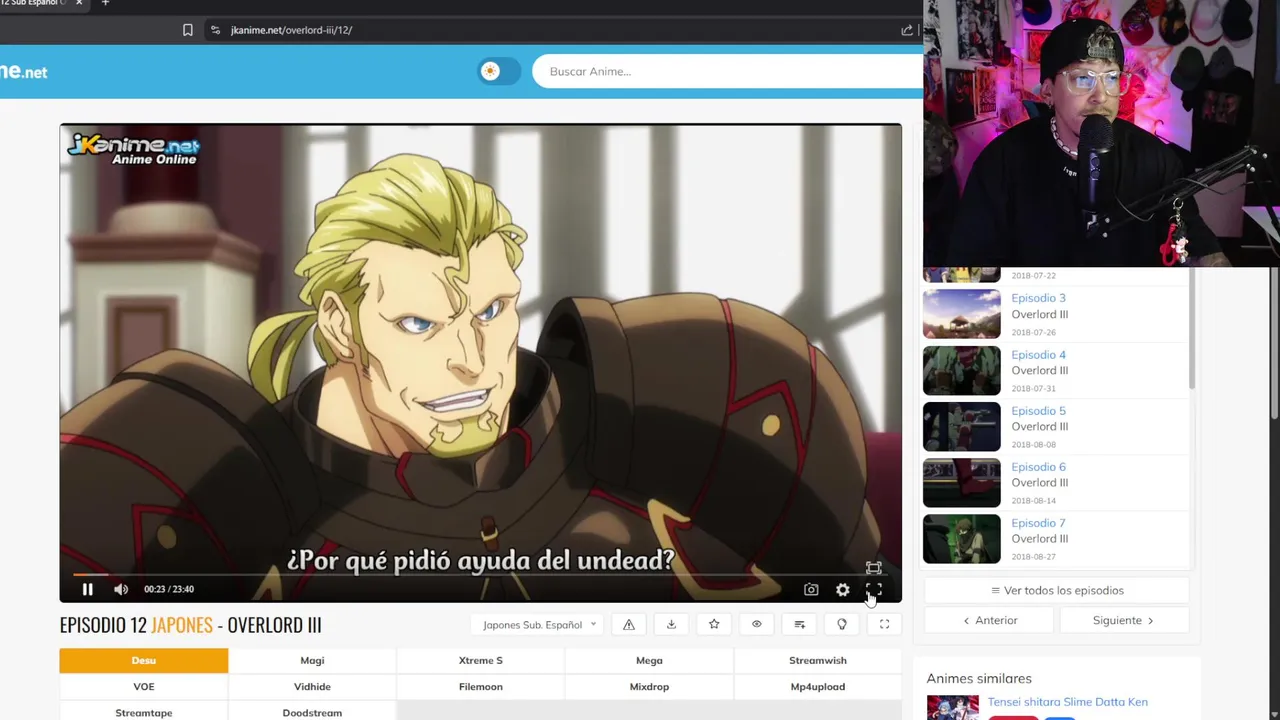Add episode to playlist icon
Screen dimensions: 1280x720
(799, 625)
